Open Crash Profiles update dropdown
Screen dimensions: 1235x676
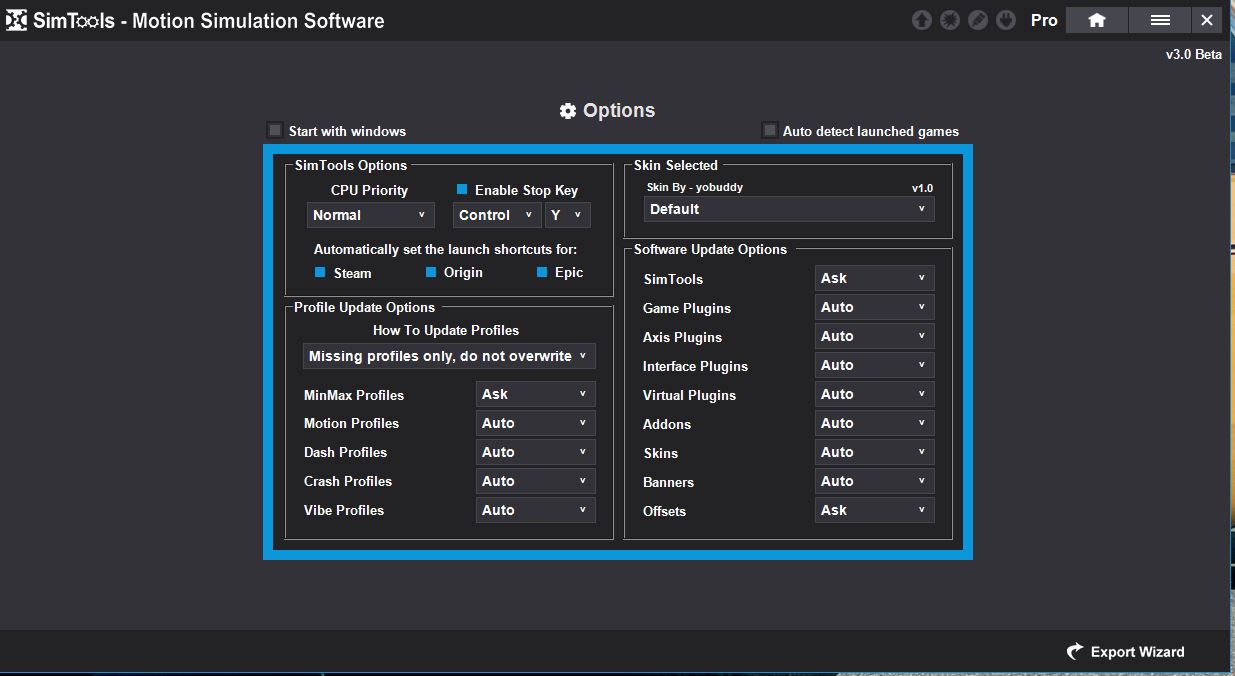[x=535, y=481]
